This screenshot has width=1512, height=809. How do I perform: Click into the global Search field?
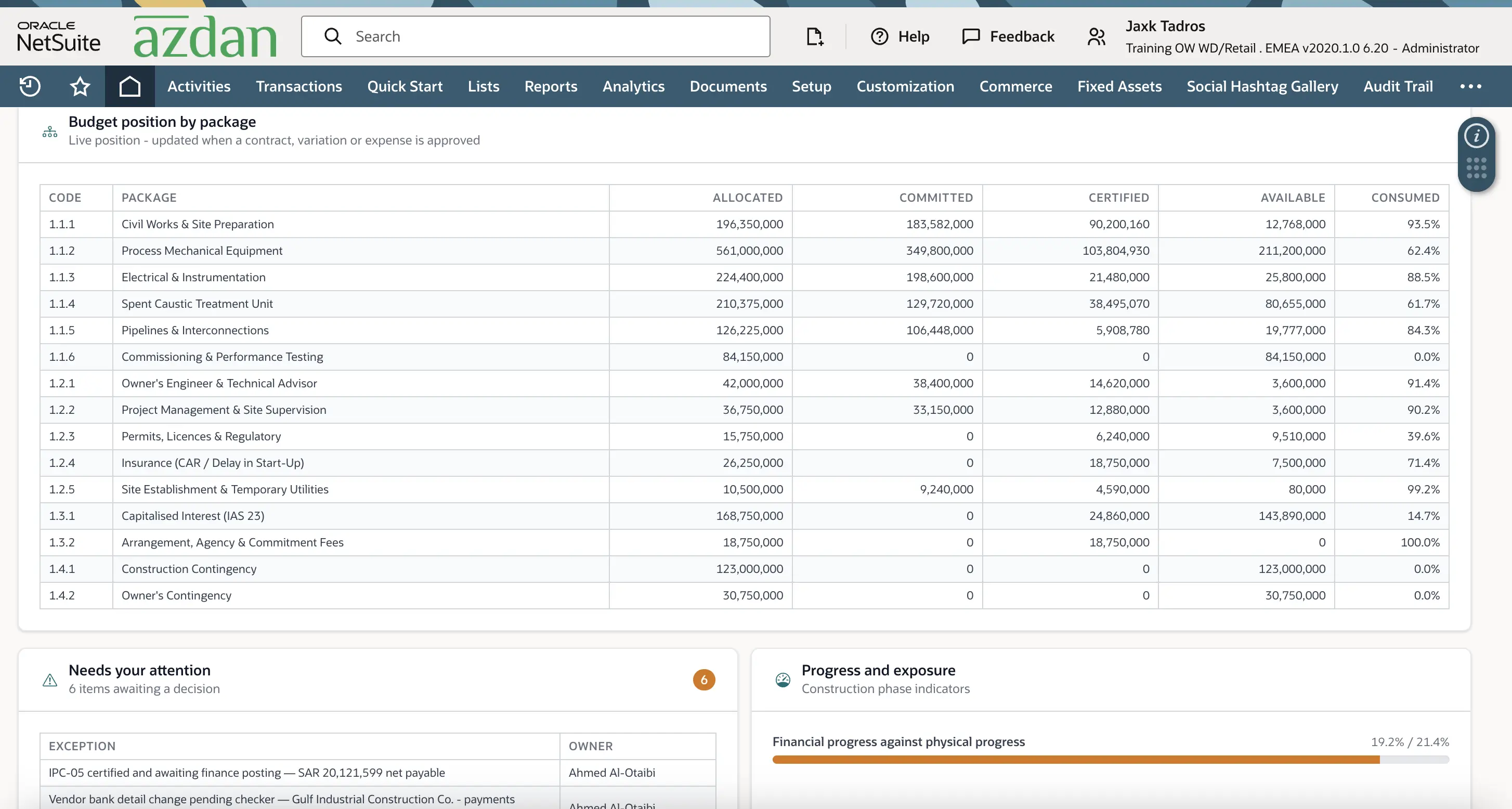pyautogui.click(x=536, y=36)
